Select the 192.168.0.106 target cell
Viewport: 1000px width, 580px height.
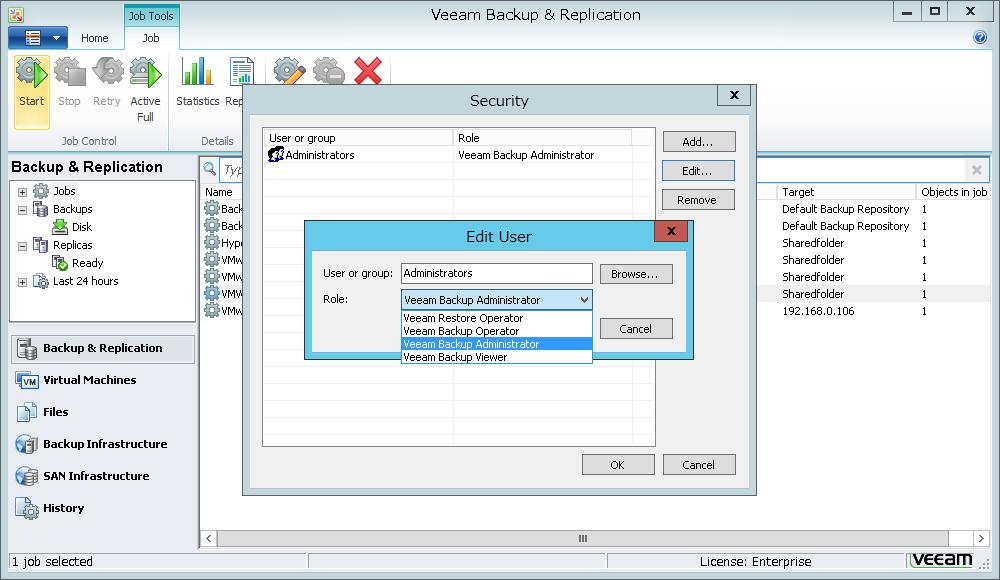click(818, 311)
